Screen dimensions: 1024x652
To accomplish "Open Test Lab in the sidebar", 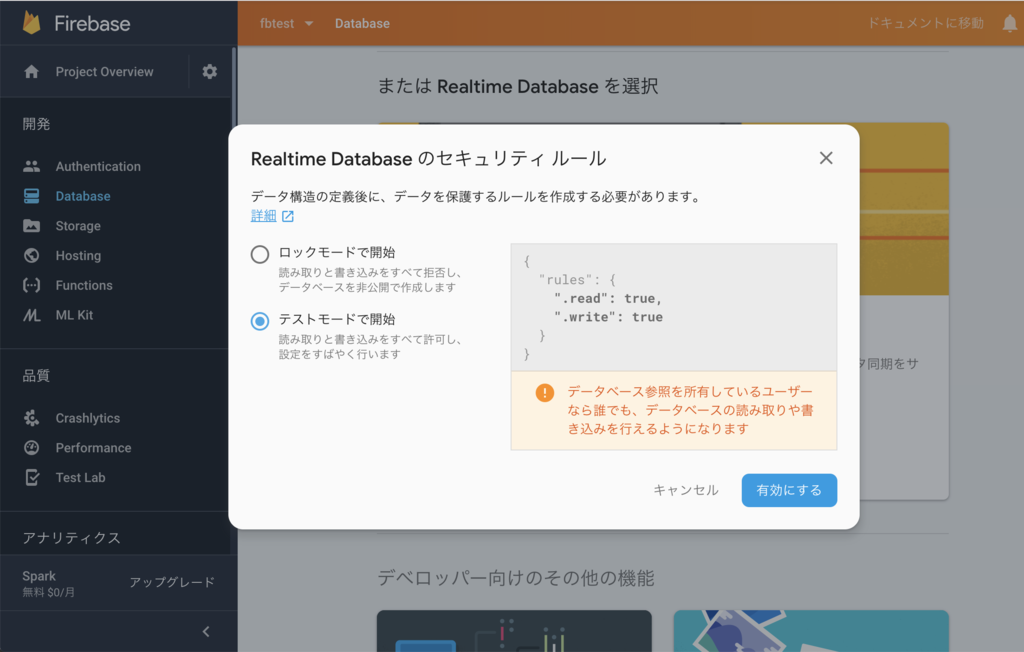I will coord(80,478).
